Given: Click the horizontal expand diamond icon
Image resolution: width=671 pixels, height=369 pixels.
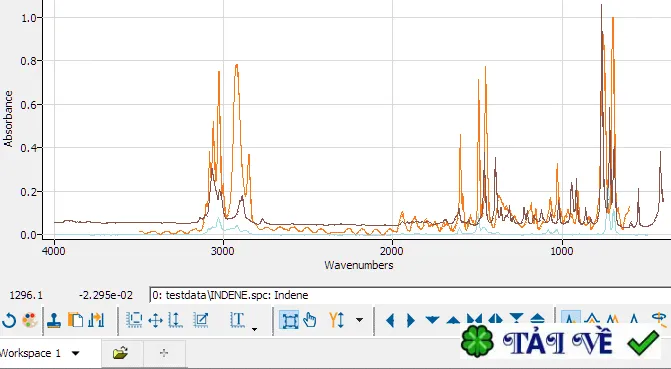Looking at the screenshot, I should tap(495, 319).
